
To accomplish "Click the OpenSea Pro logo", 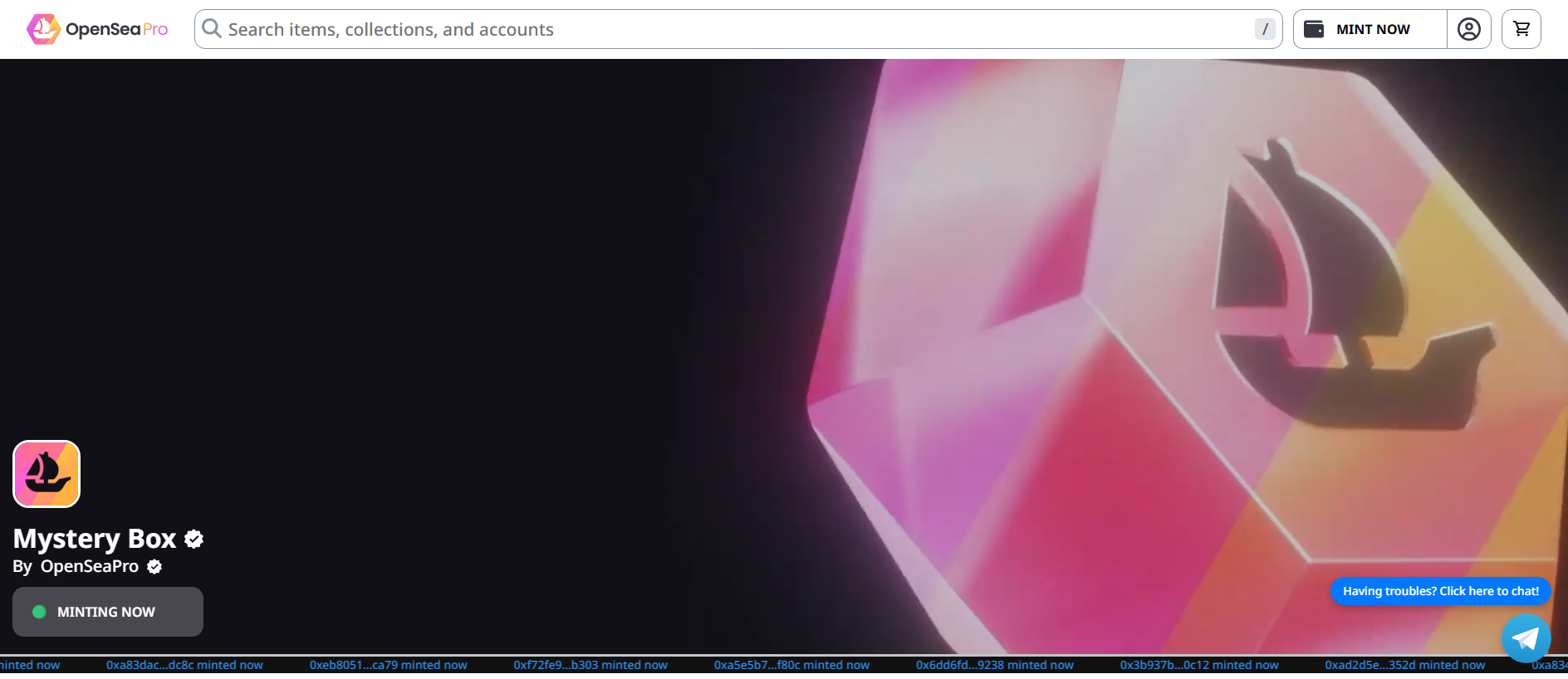I will click(97, 29).
